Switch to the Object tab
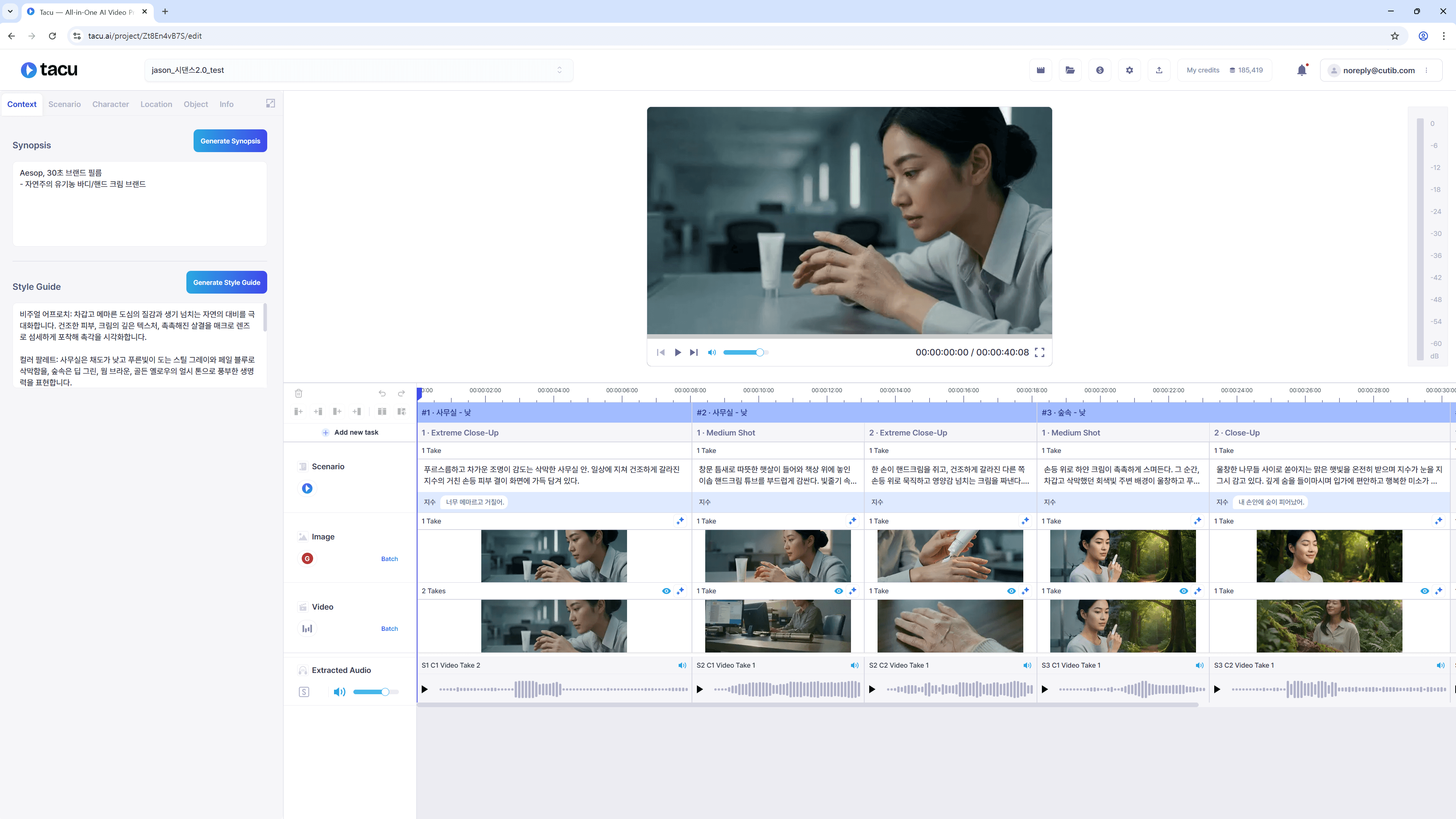 pos(195,104)
